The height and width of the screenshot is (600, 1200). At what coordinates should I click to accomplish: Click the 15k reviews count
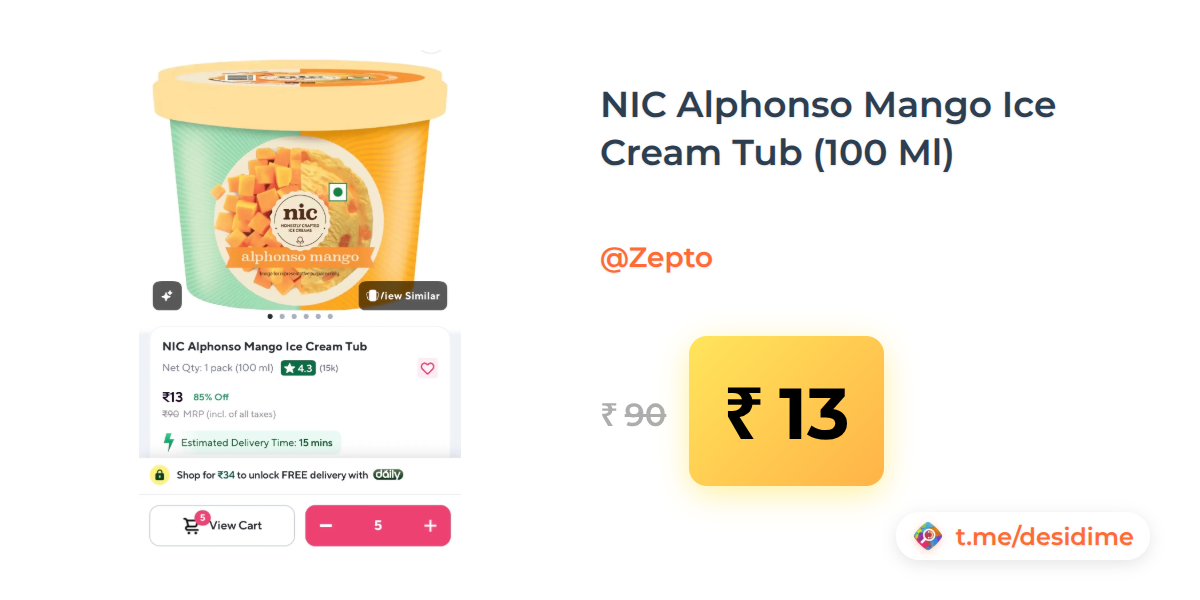tap(329, 368)
